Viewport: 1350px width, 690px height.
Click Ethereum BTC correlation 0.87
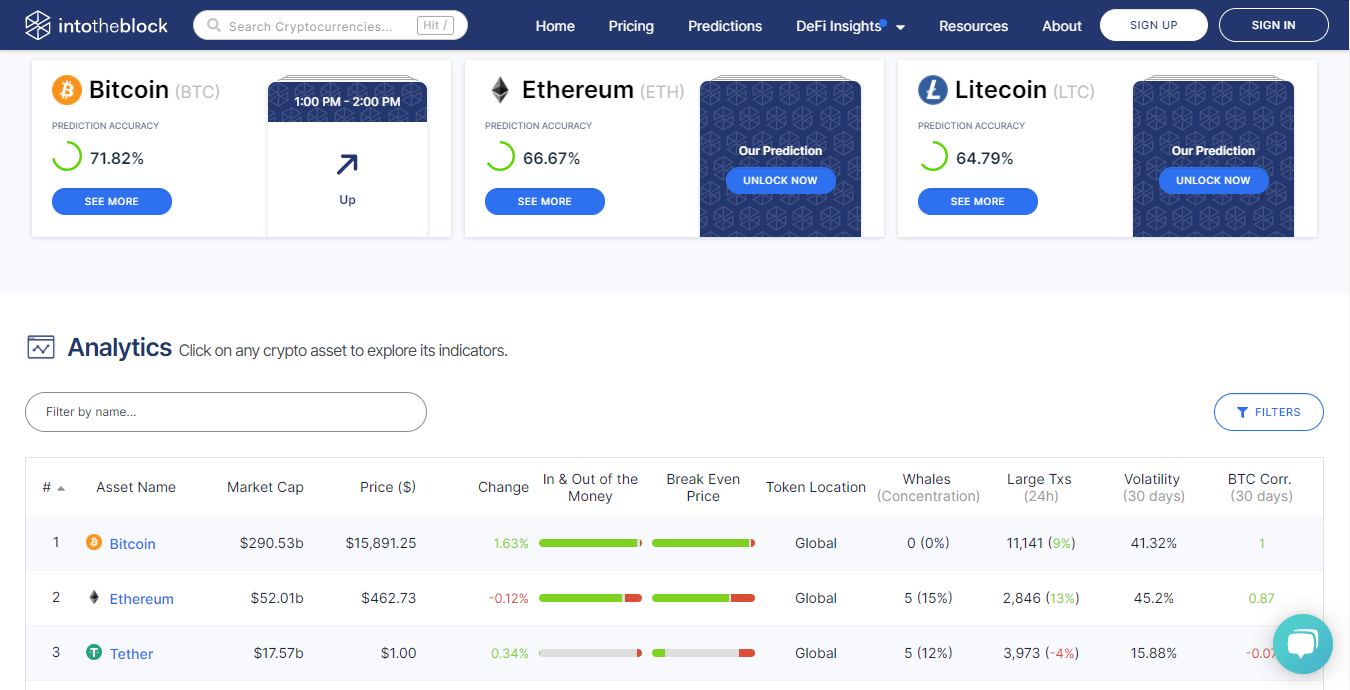[x=1262, y=598]
